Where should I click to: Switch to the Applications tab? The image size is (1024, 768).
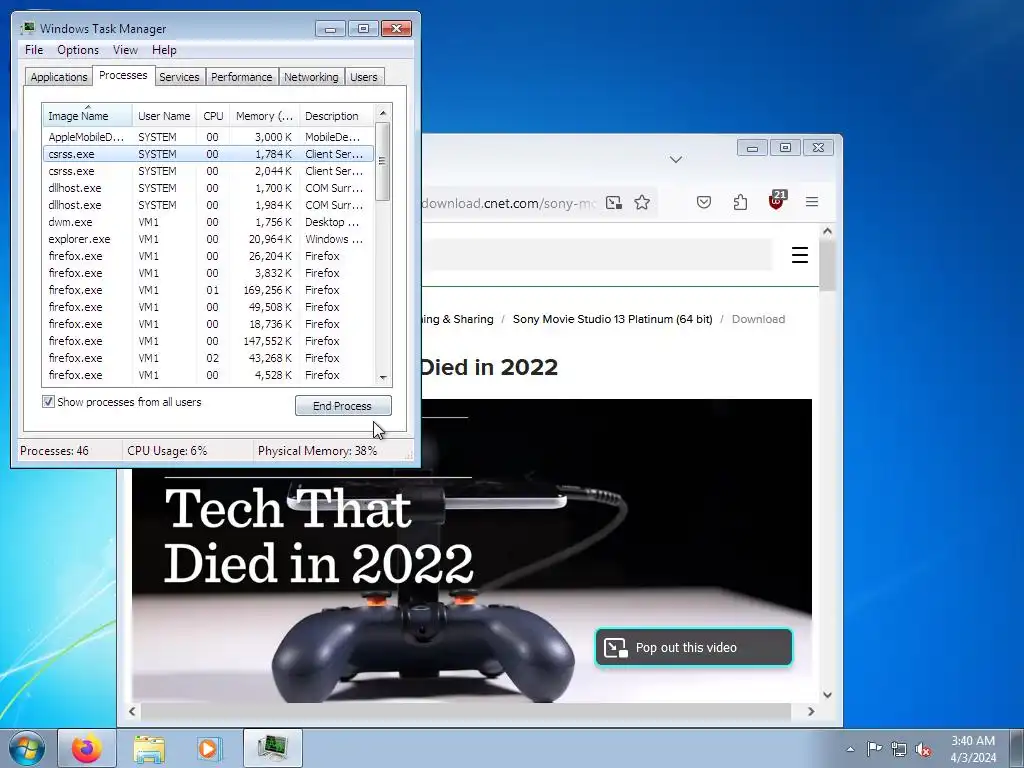59,77
